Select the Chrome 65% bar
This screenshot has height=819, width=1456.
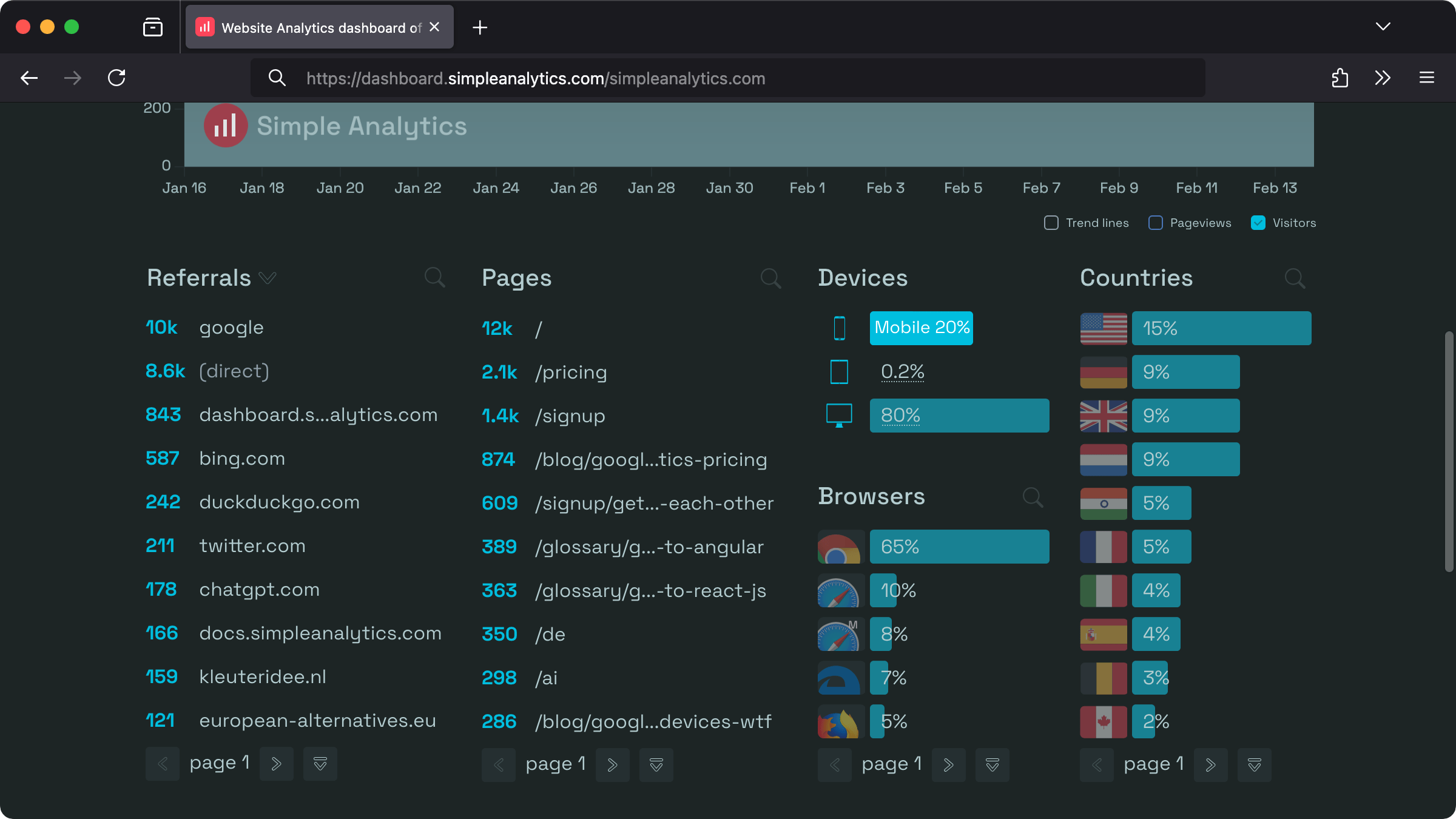(x=960, y=547)
